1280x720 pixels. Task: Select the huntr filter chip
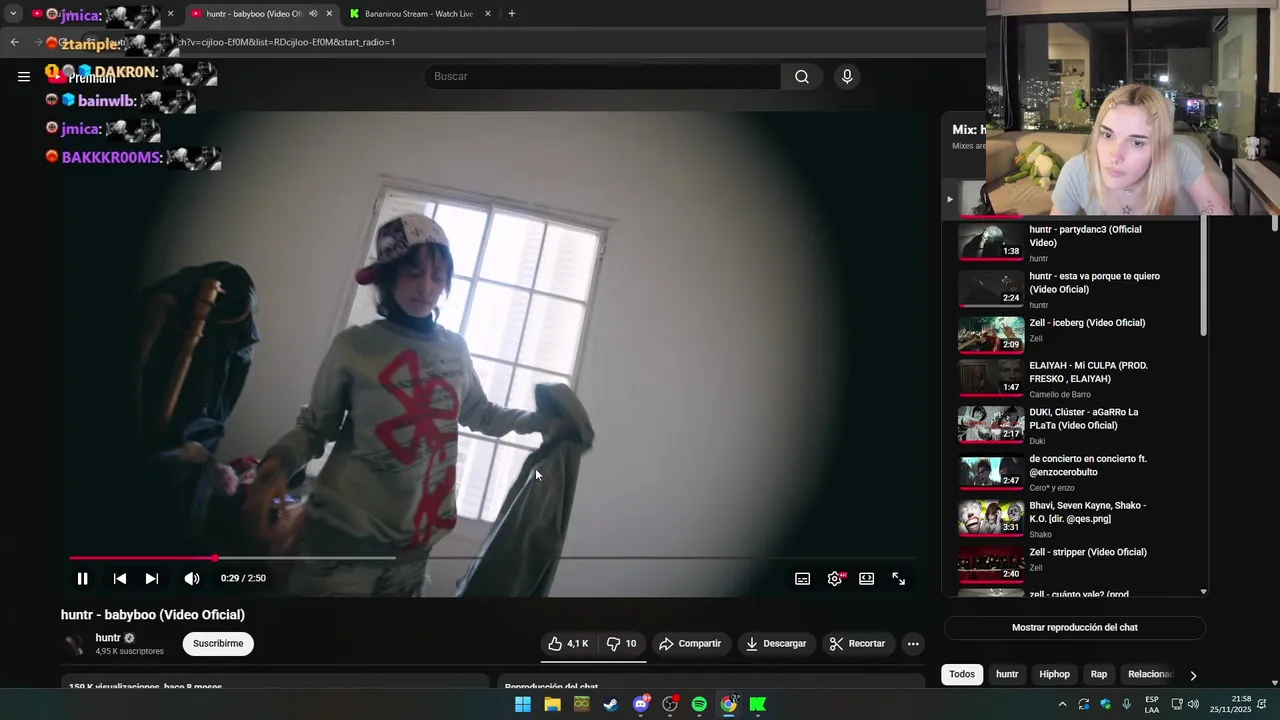point(1007,674)
